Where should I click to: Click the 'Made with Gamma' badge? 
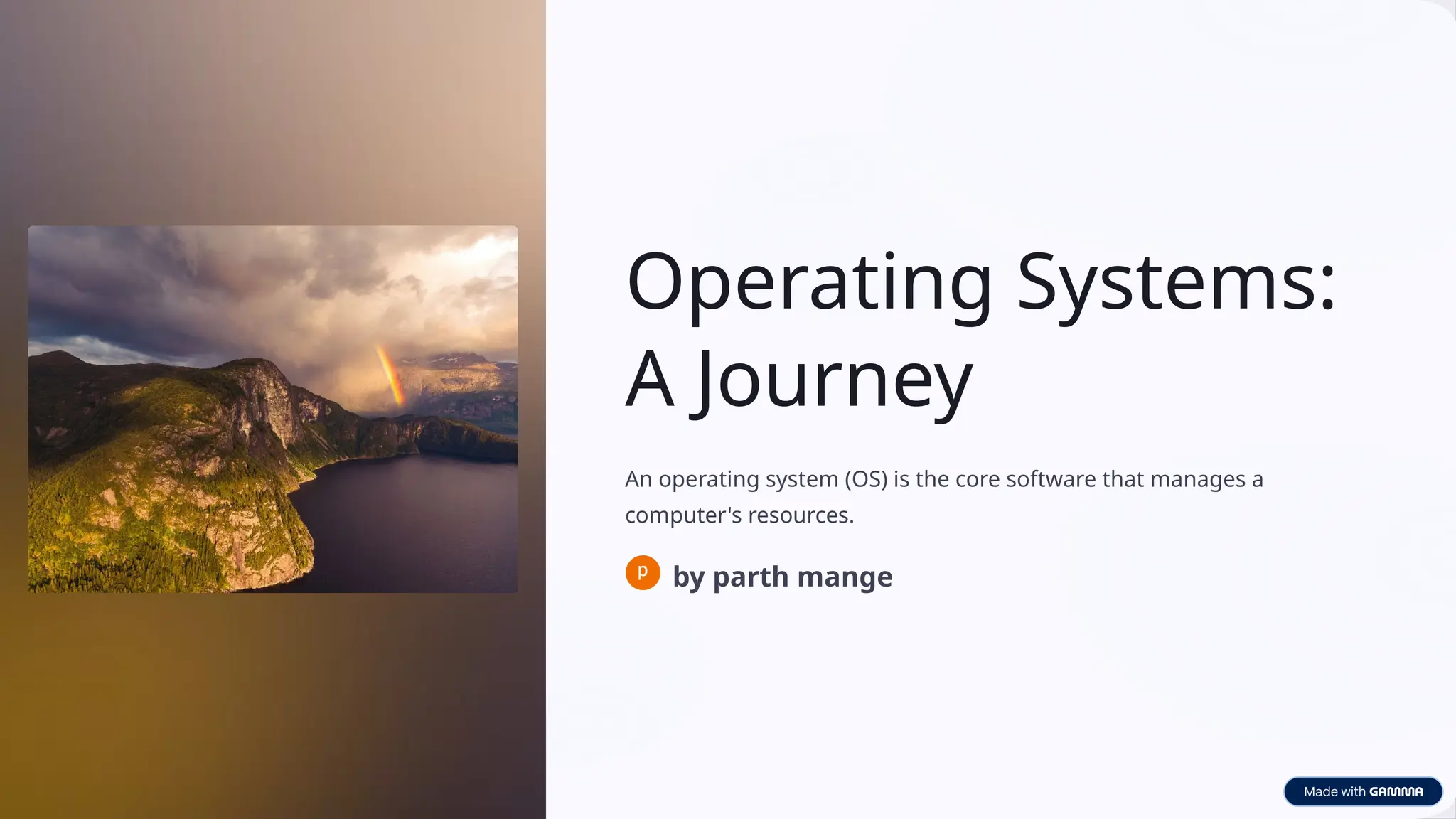(1362, 791)
